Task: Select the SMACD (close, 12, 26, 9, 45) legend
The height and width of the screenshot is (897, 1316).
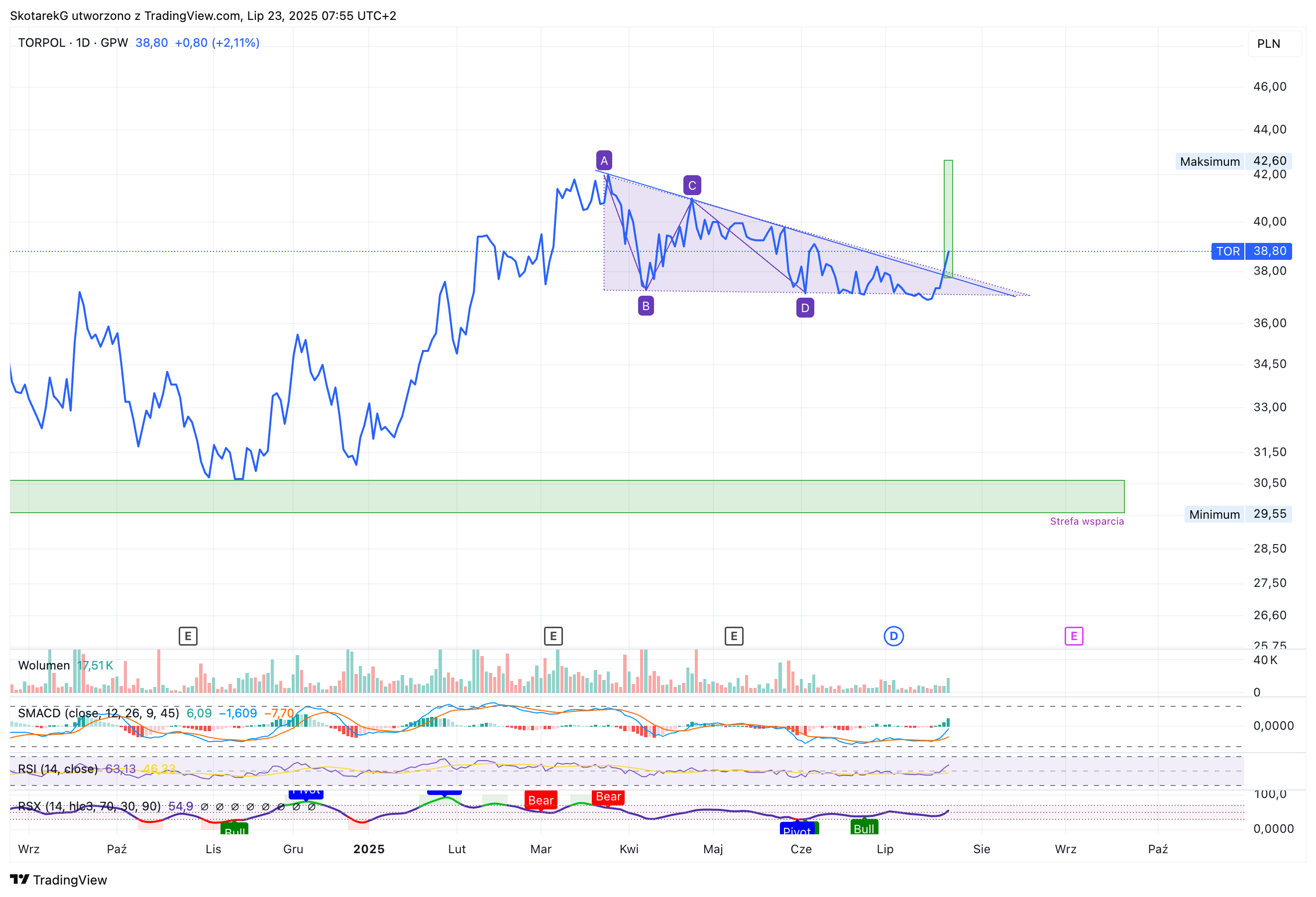Action: click(x=99, y=713)
